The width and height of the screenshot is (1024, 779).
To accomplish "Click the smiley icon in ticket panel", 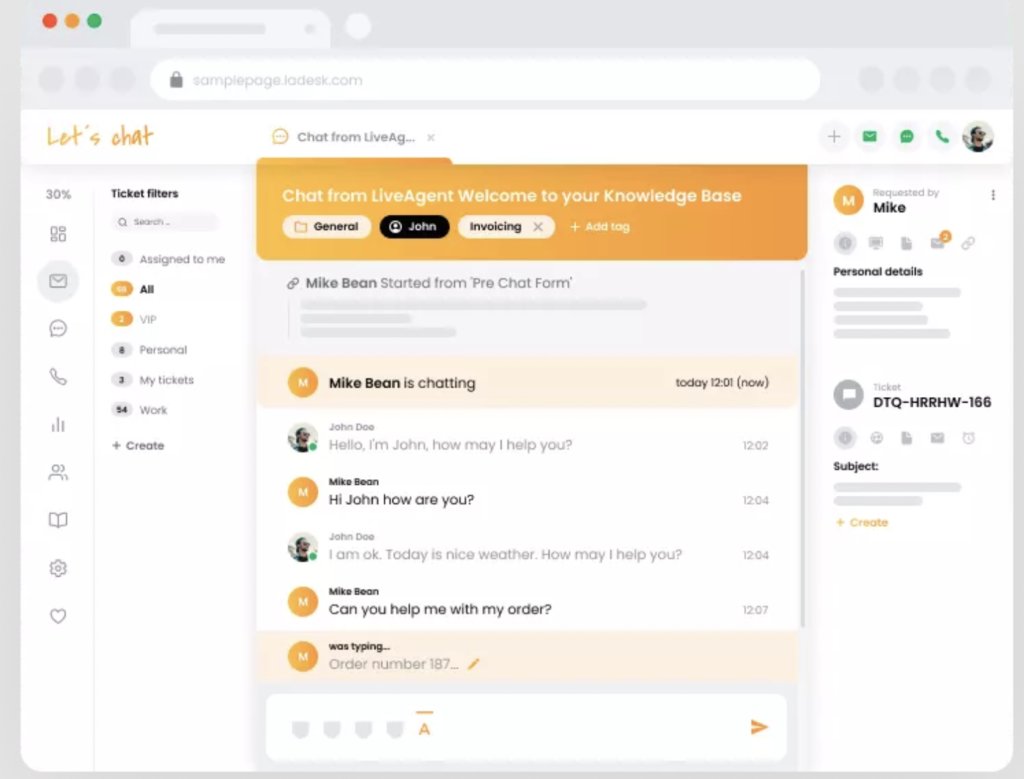I will coord(876,437).
